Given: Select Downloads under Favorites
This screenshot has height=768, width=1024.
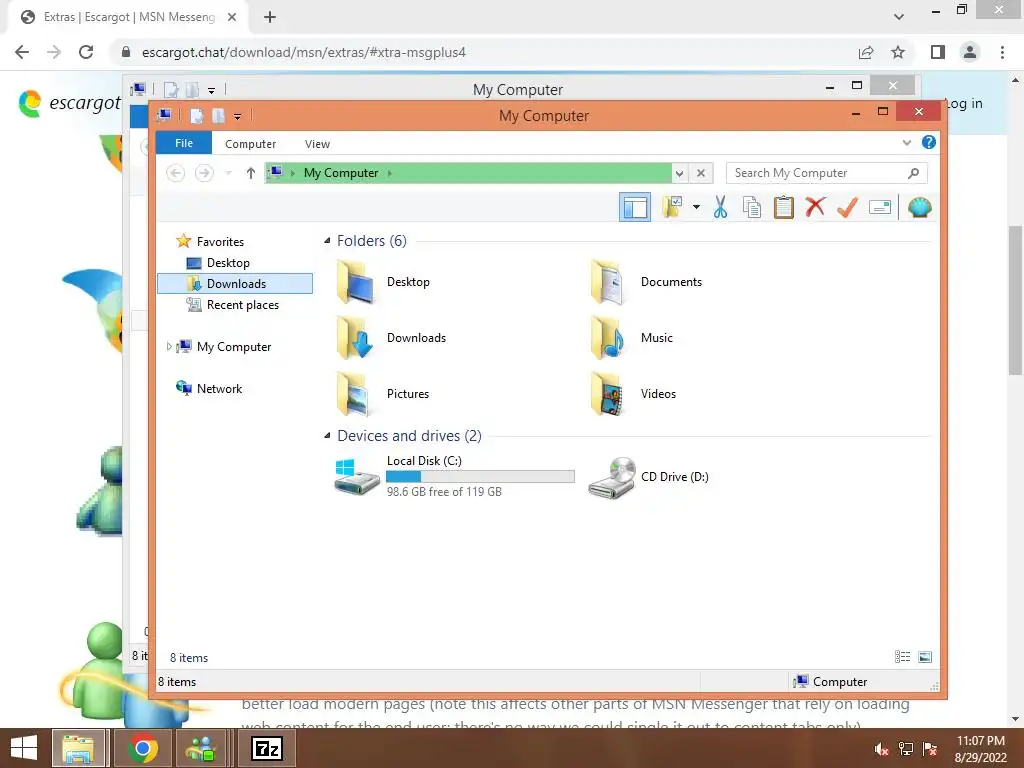Looking at the screenshot, I should coord(235,283).
